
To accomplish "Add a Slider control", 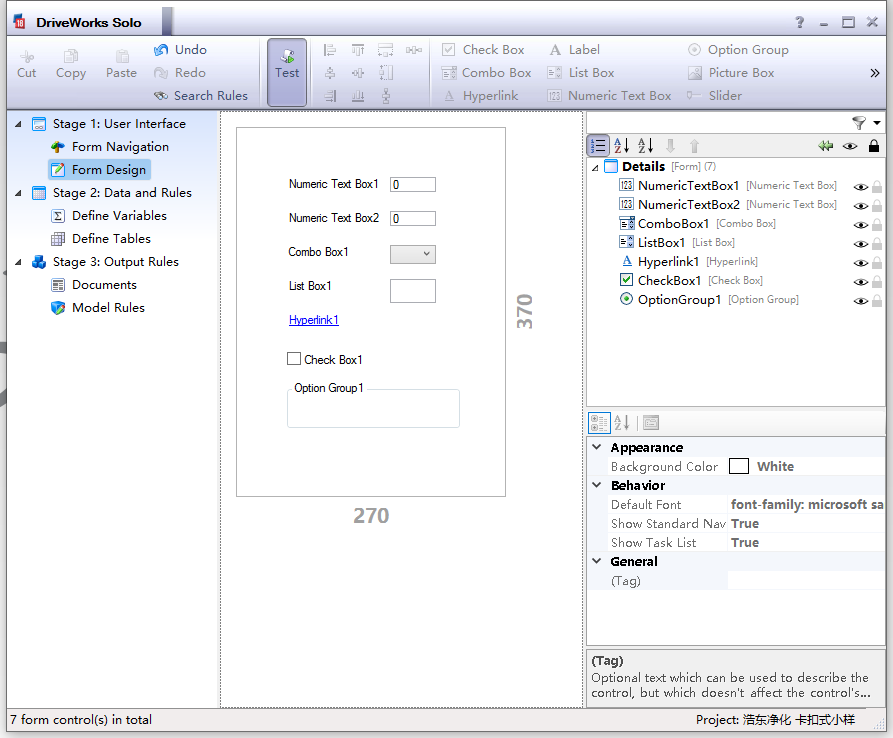I will (x=714, y=96).
